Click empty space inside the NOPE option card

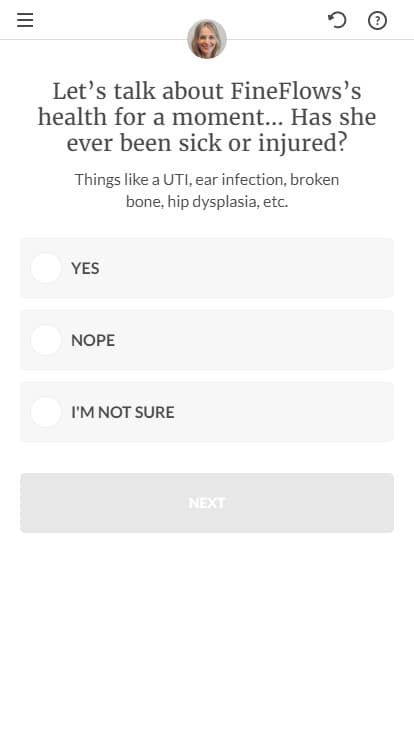(253, 340)
